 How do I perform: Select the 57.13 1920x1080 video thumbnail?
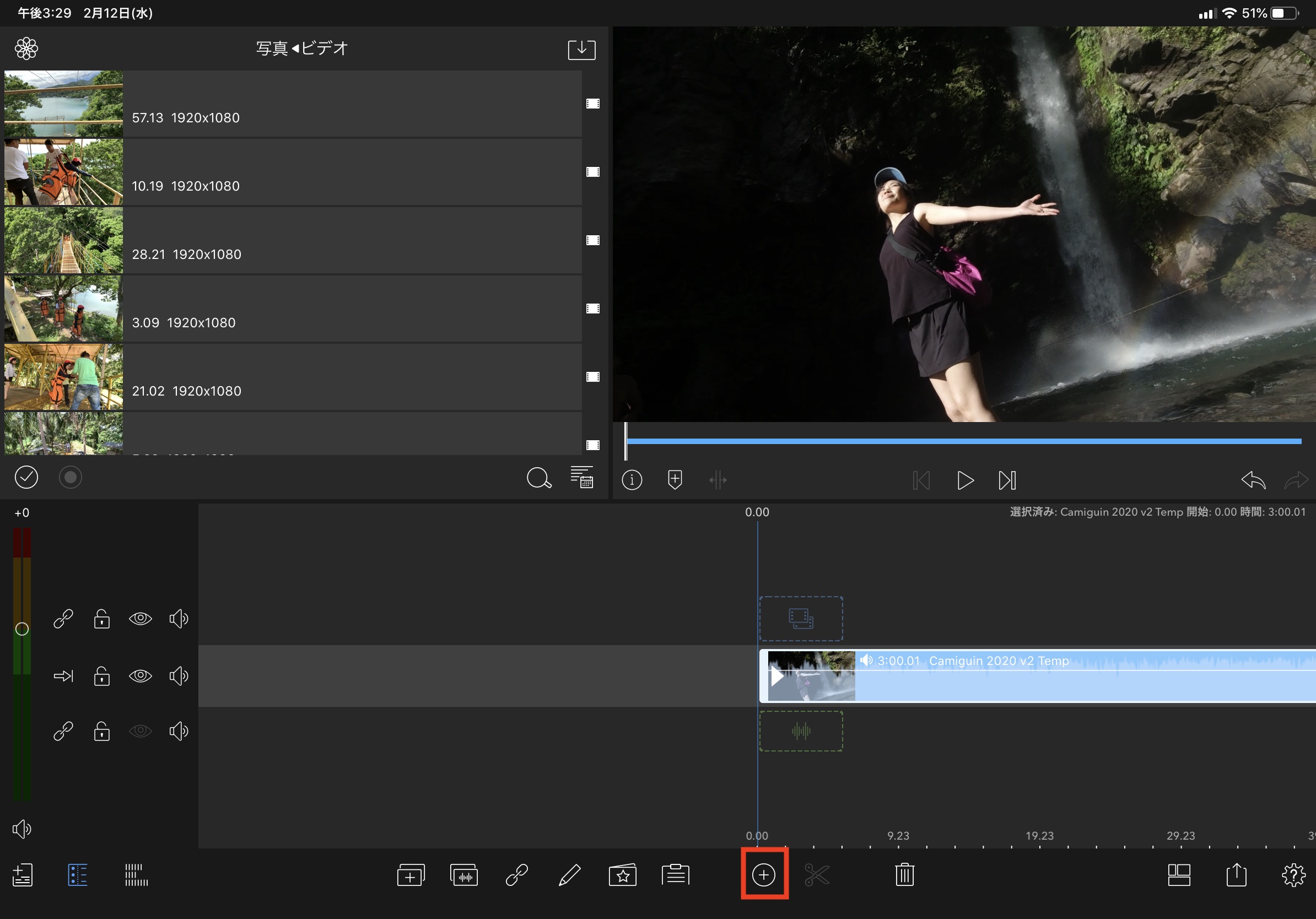63,104
